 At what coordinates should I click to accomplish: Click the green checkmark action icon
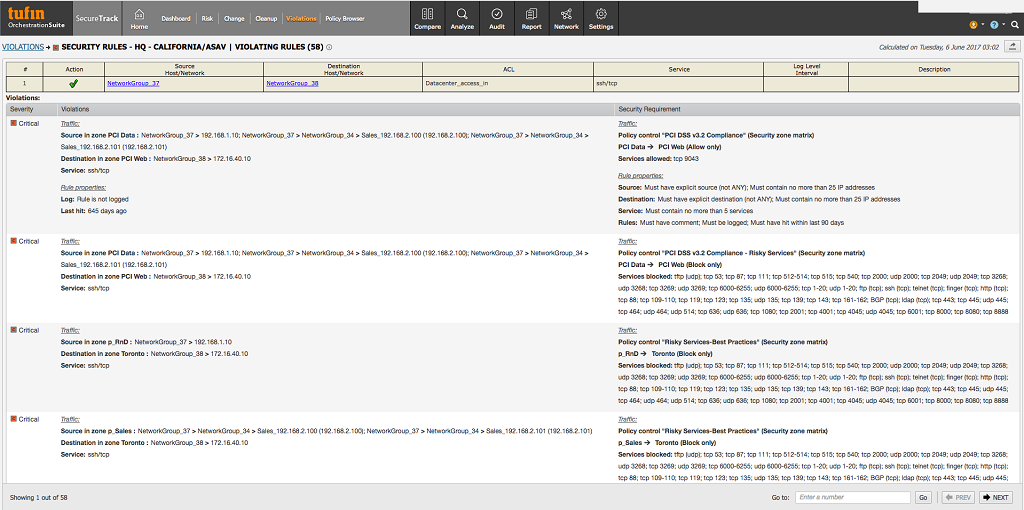click(x=74, y=84)
